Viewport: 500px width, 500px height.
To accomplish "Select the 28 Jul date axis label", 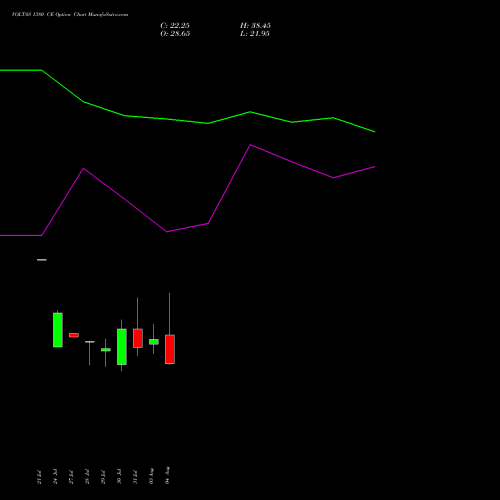I will (x=87, y=477).
